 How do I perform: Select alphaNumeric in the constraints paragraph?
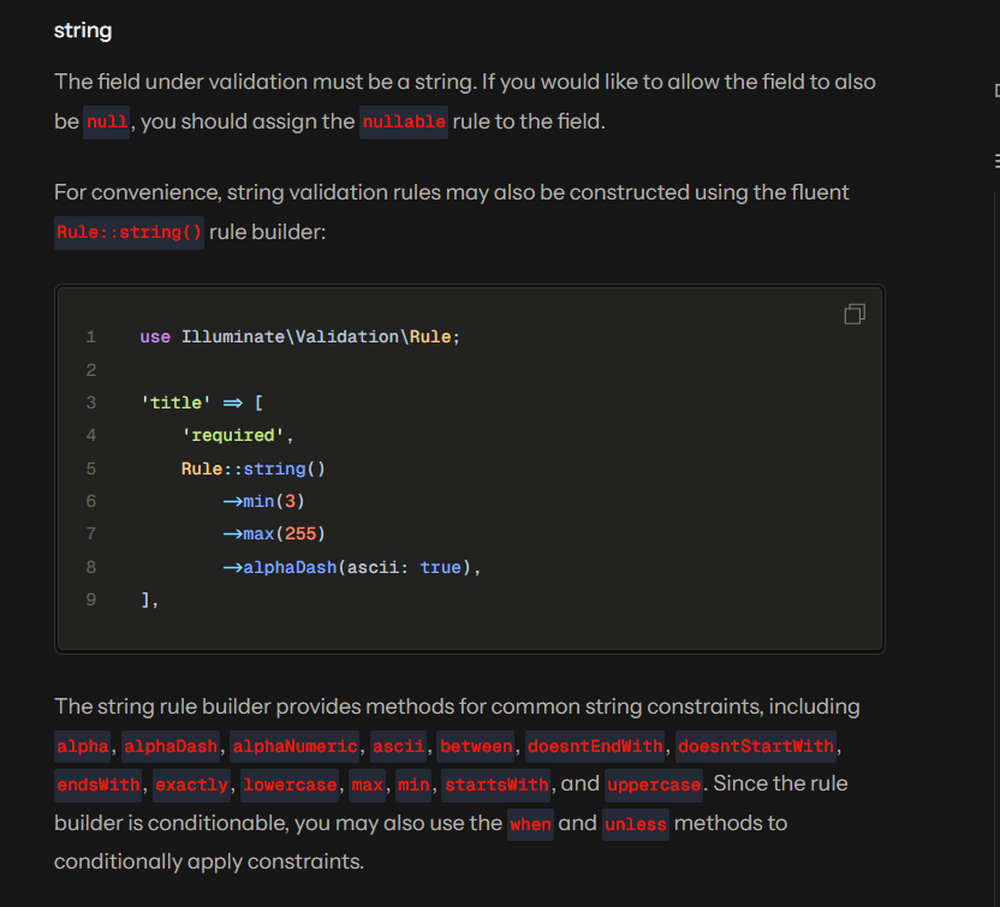click(295, 746)
